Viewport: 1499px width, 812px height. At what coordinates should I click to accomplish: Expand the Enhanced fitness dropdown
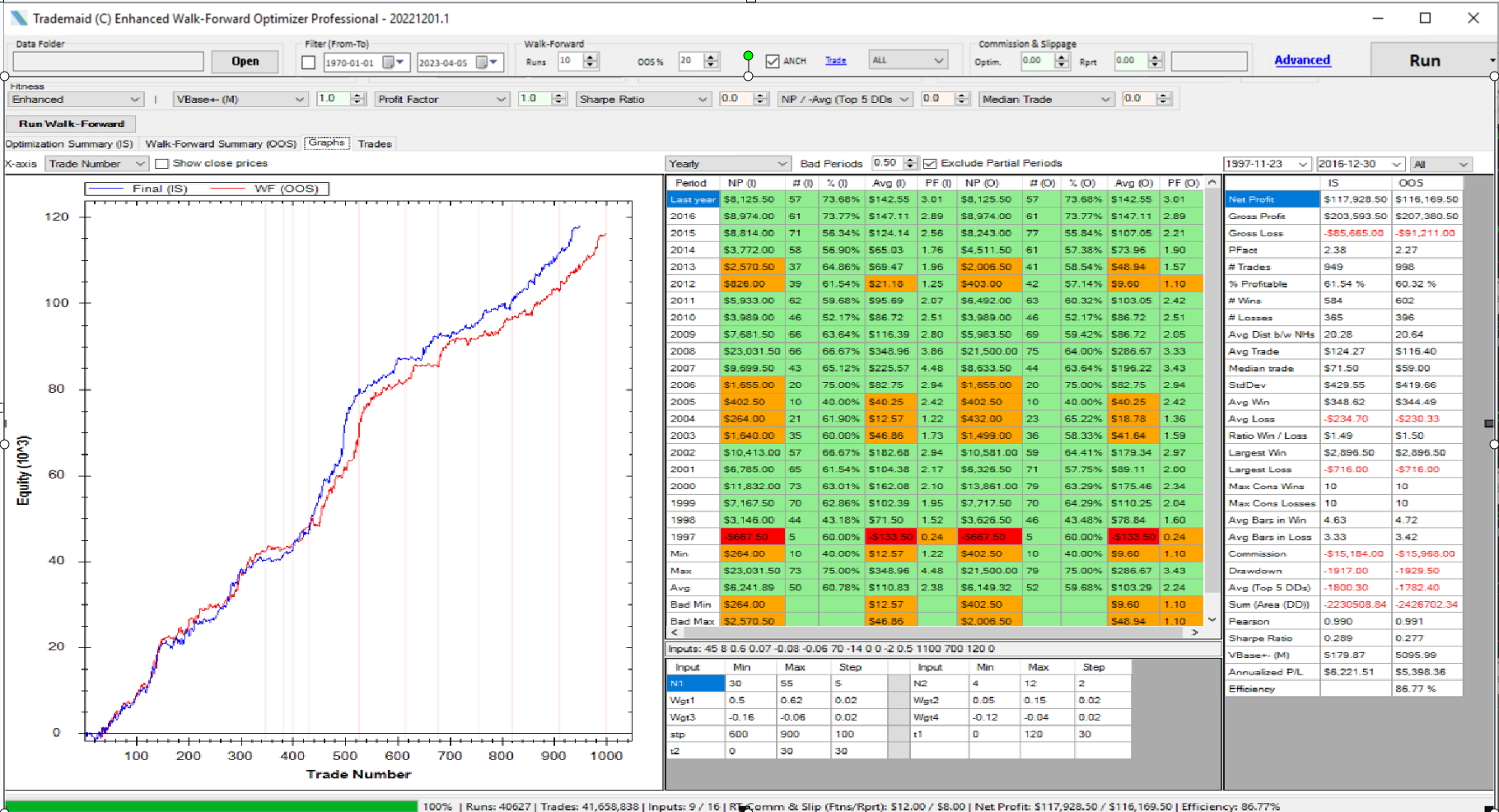(134, 100)
